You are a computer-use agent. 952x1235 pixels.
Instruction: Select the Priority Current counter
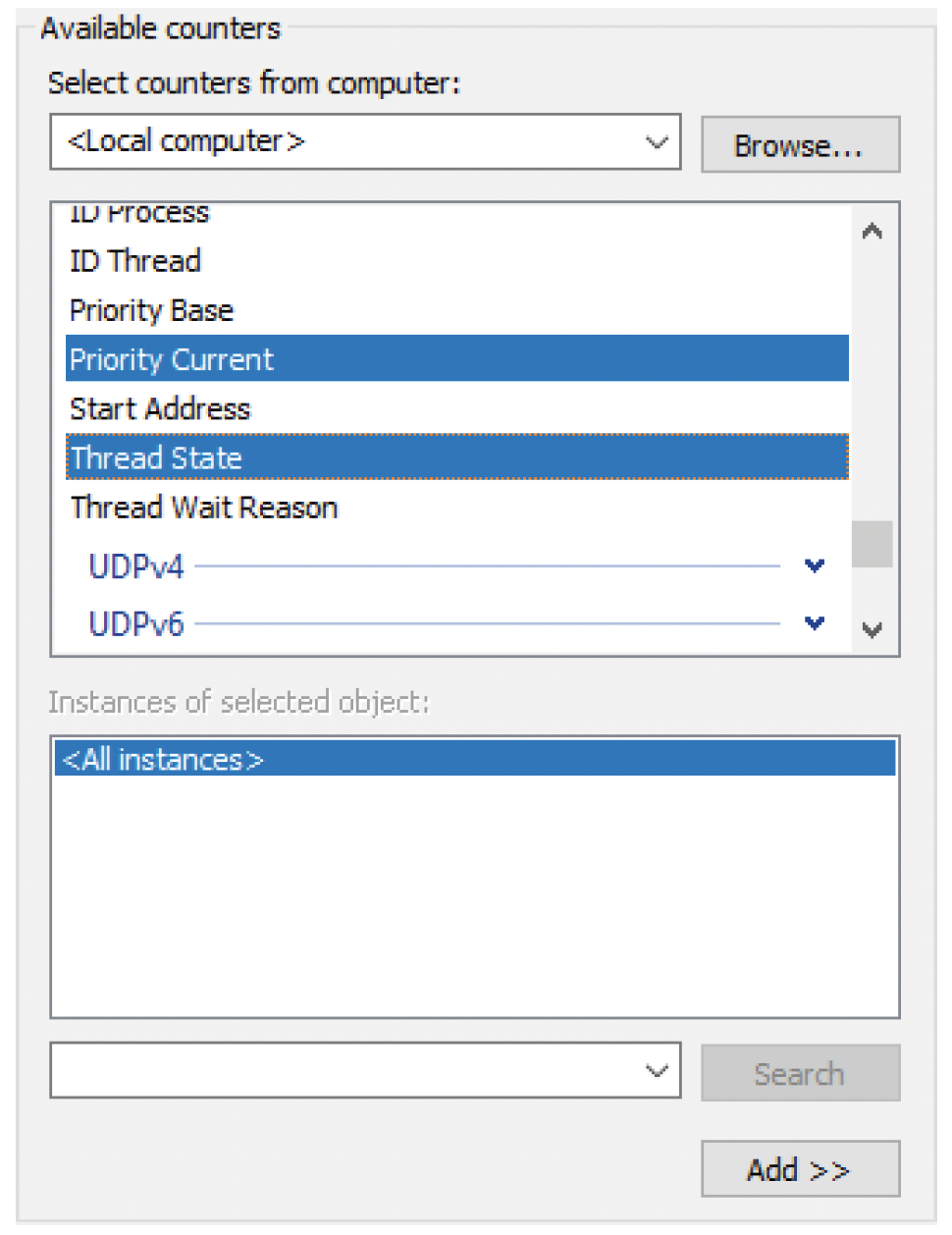tap(172, 359)
